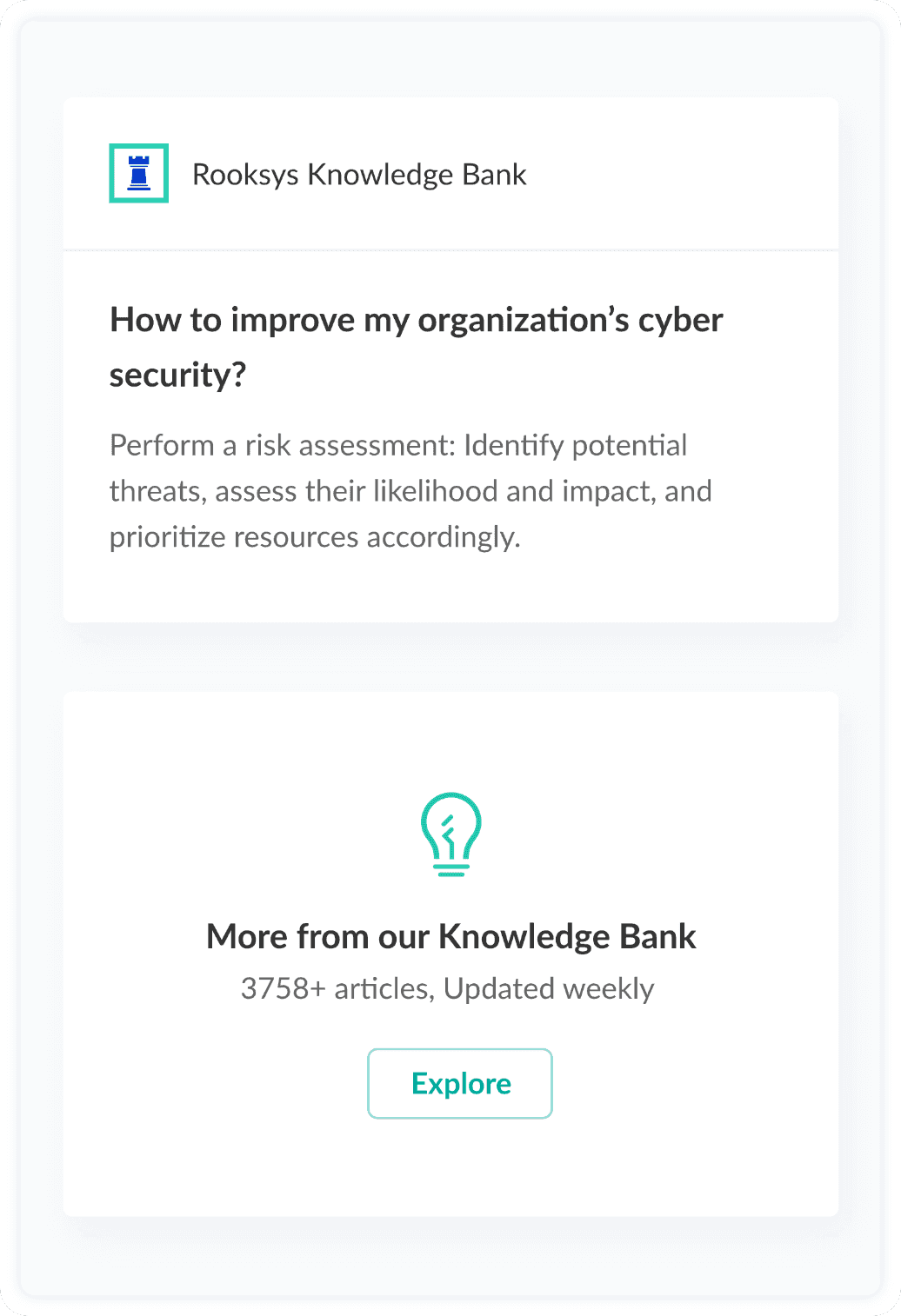Click the Rooksys rook logo icon
Viewport: 901px width, 1316px height.
coord(138,173)
